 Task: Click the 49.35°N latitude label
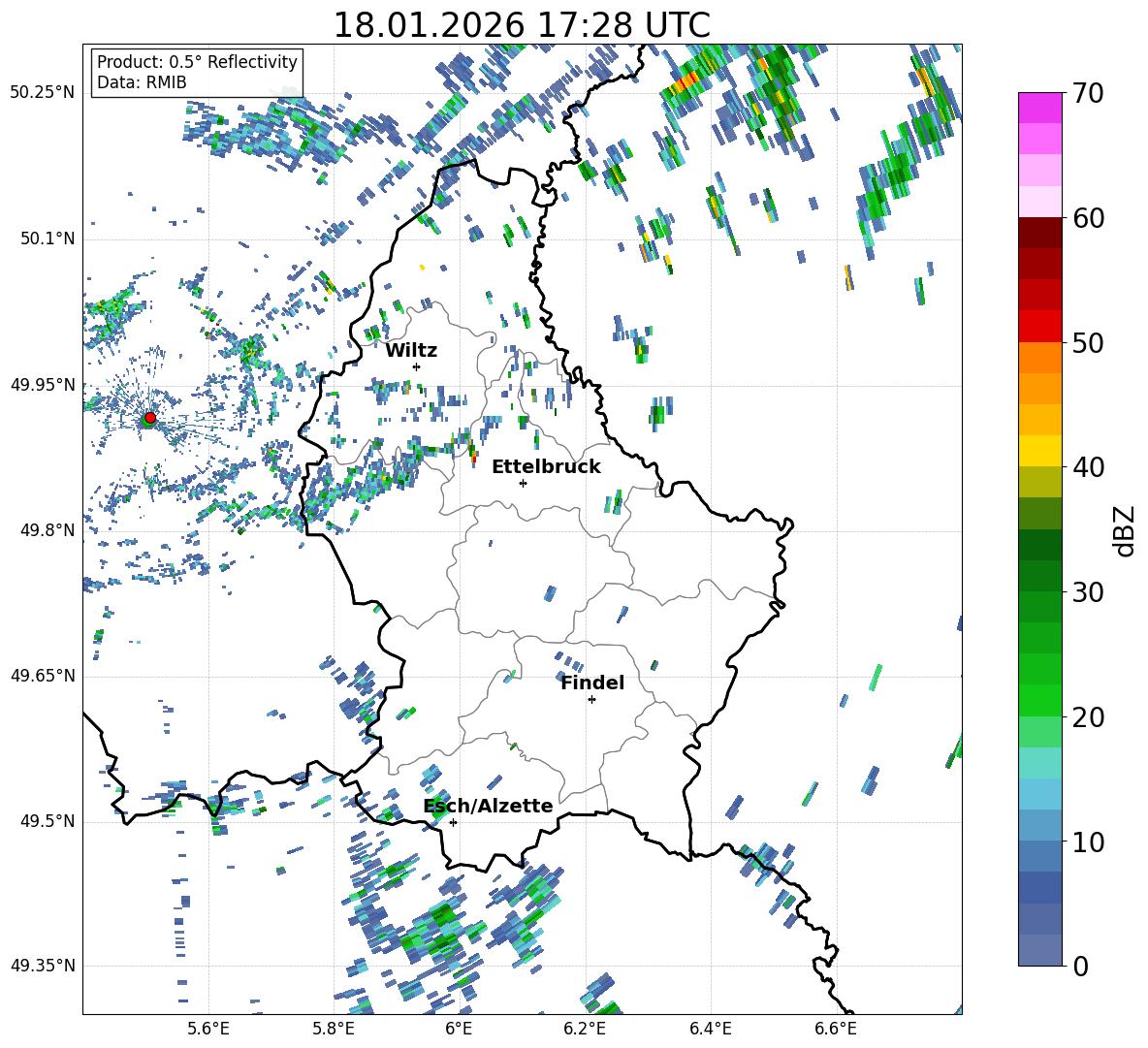(43, 966)
